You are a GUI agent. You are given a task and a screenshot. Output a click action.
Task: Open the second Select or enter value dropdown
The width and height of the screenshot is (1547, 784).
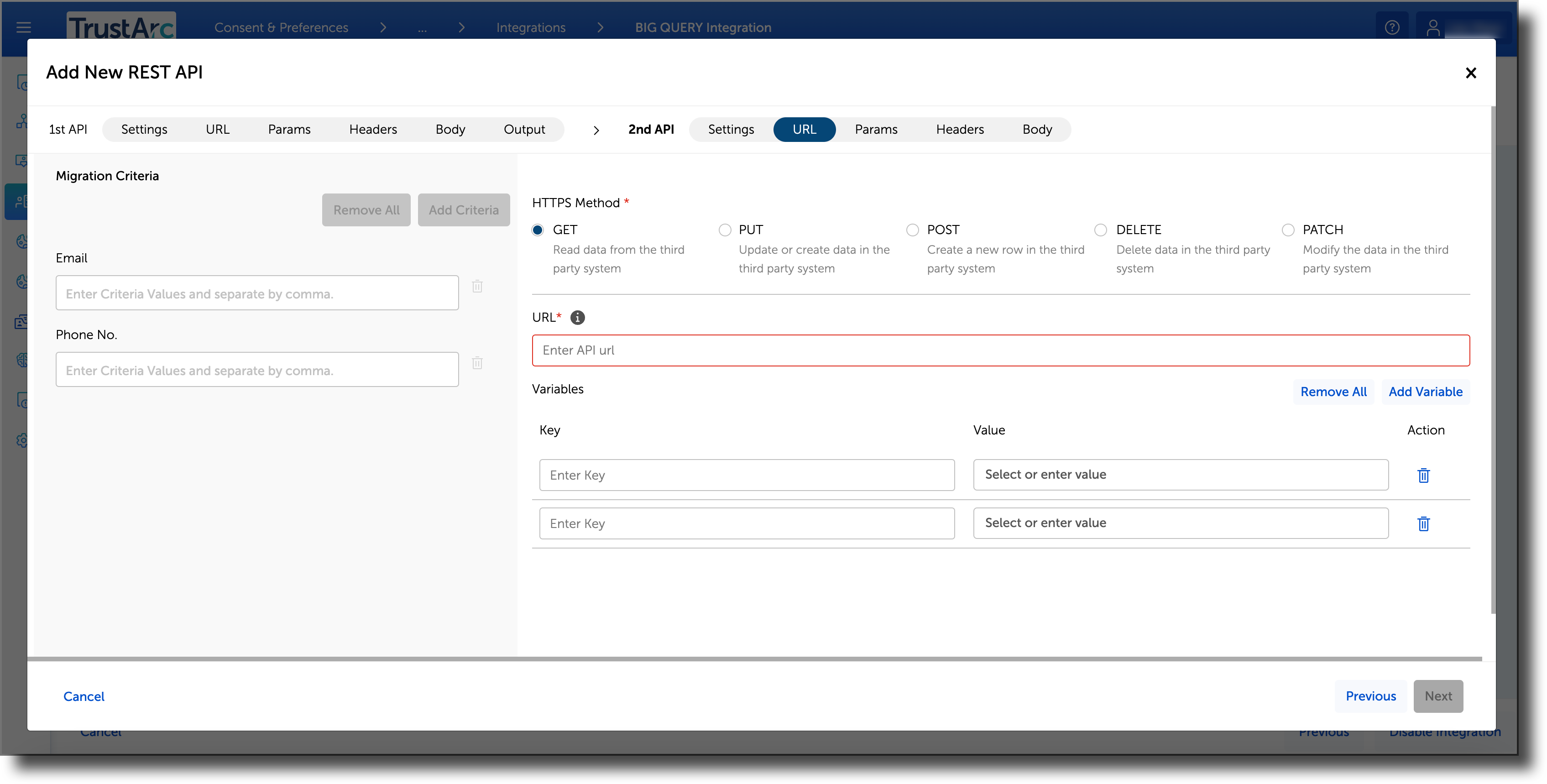pyautogui.click(x=1181, y=523)
